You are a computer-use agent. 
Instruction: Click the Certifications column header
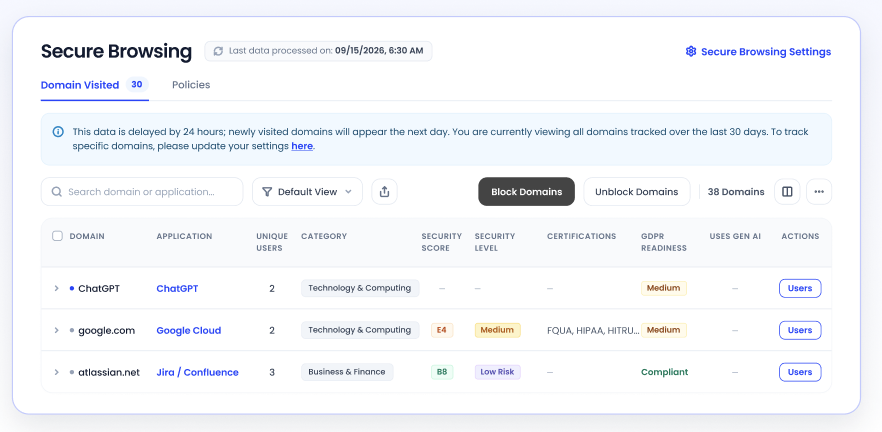pos(582,236)
